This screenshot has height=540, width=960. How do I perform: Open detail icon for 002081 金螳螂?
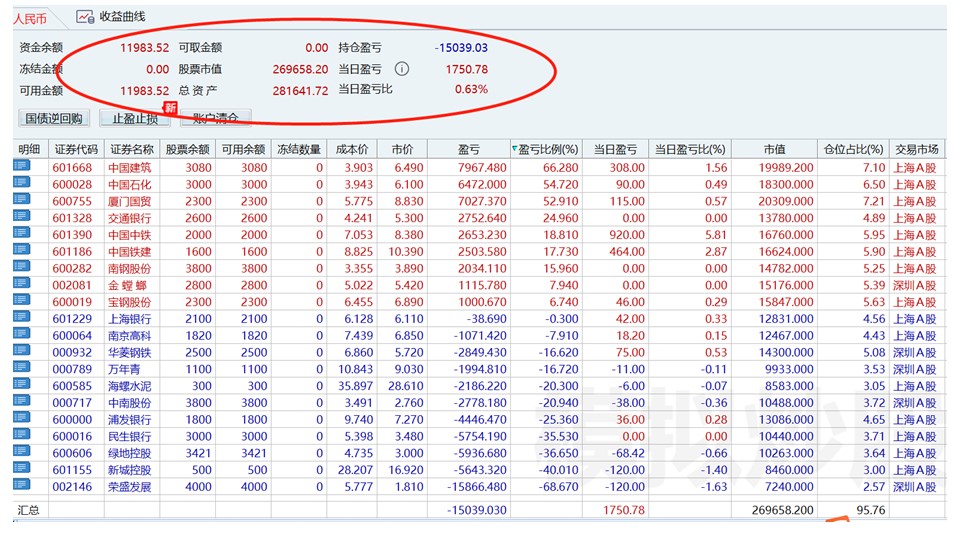pyautogui.click(x=21, y=283)
